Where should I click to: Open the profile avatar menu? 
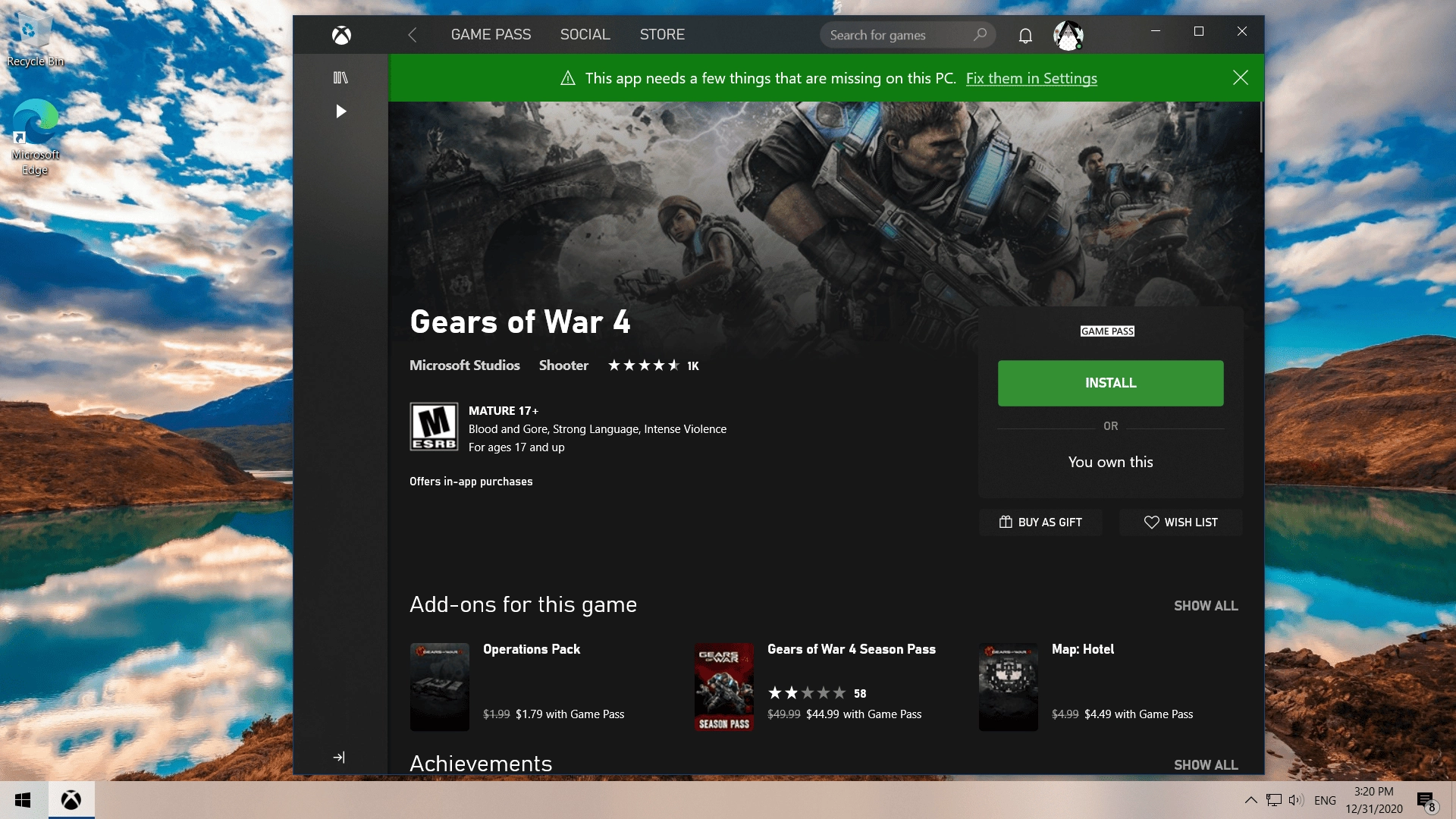(x=1068, y=35)
